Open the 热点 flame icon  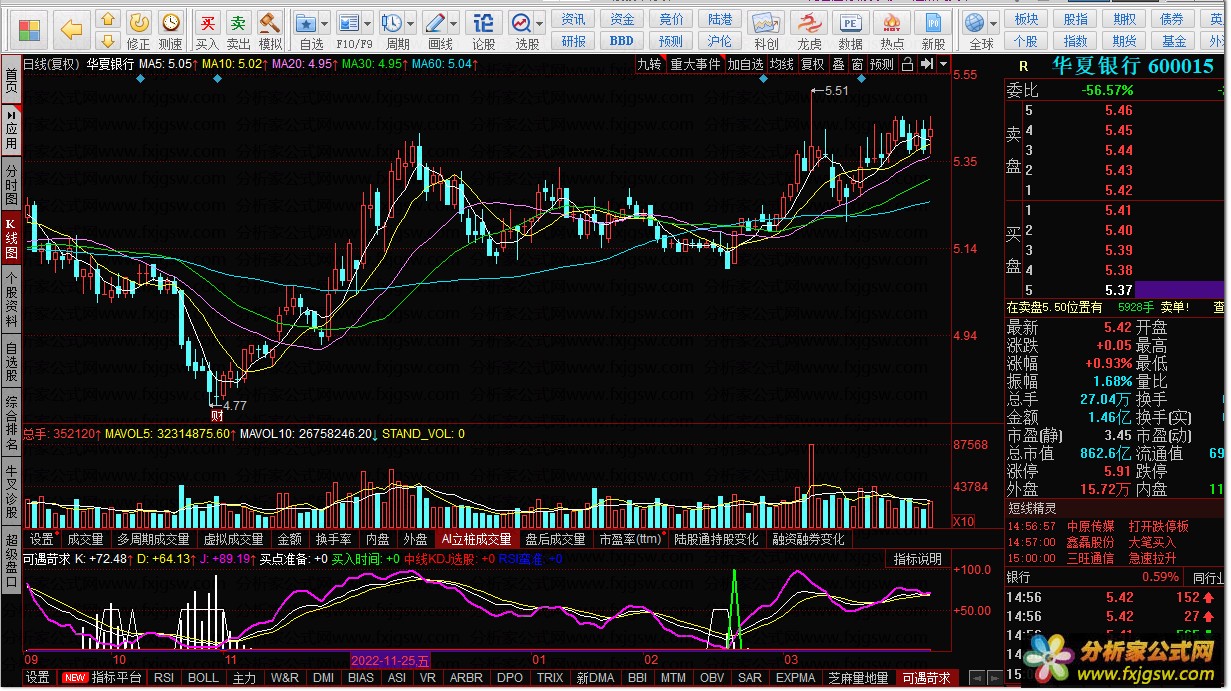point(892,22)
